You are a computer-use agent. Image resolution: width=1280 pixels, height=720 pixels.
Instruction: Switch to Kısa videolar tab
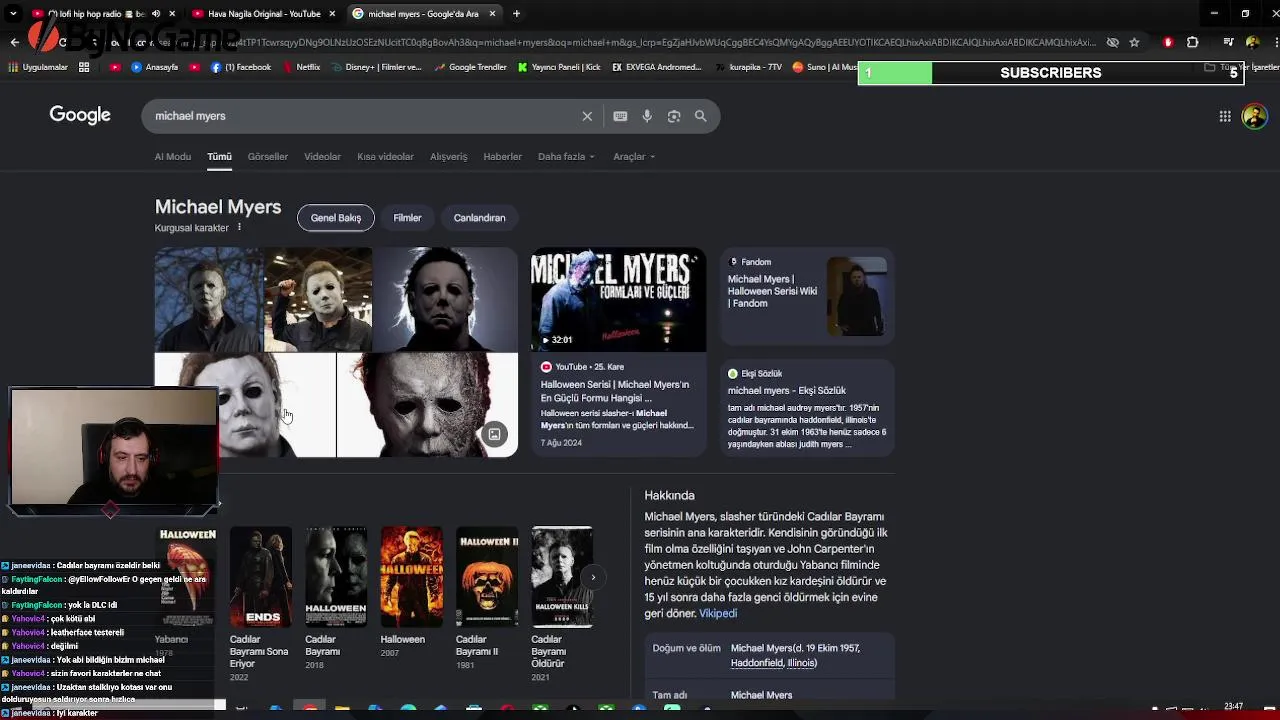tap(385, 157)
